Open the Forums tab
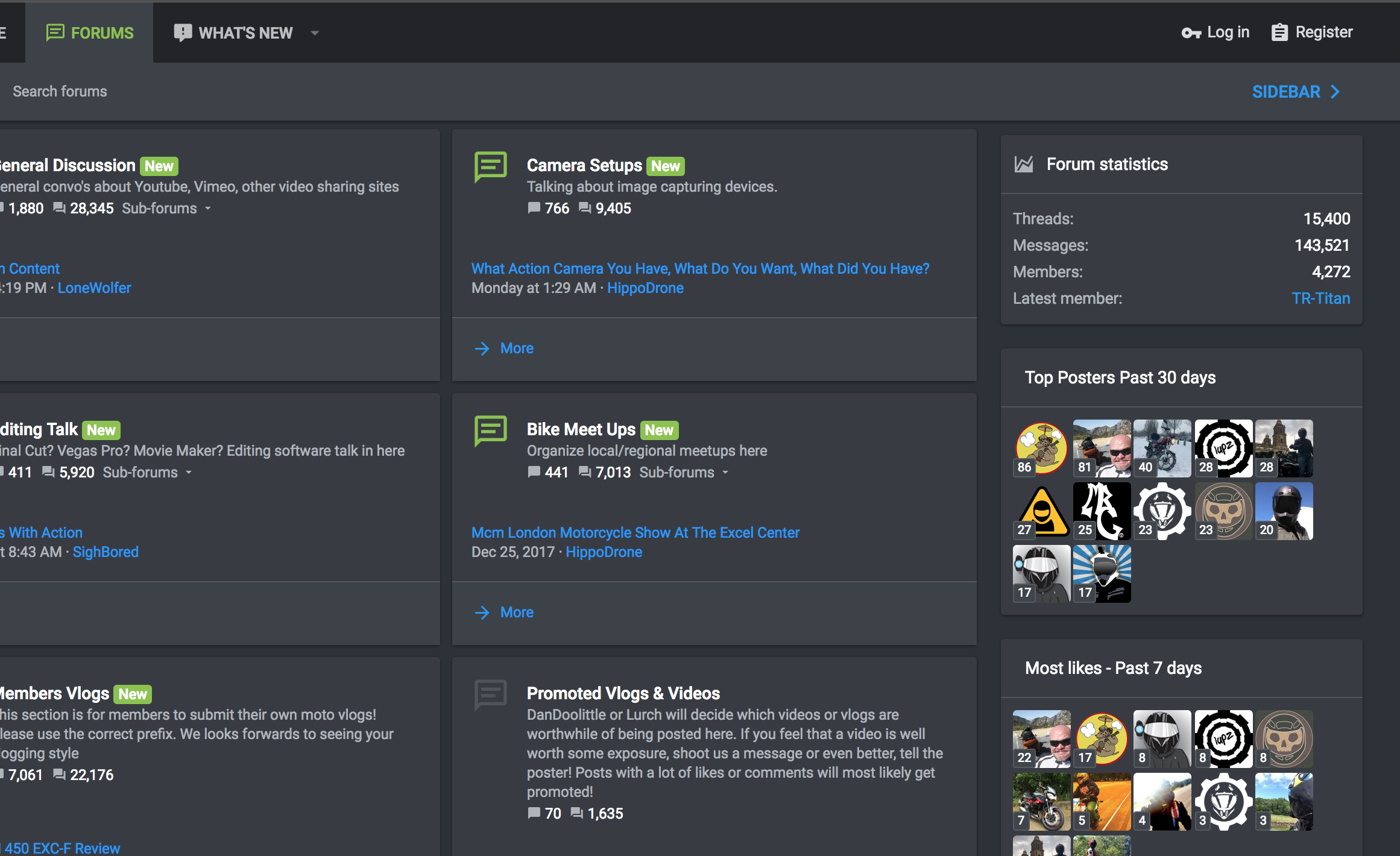 tap(90, 33)
